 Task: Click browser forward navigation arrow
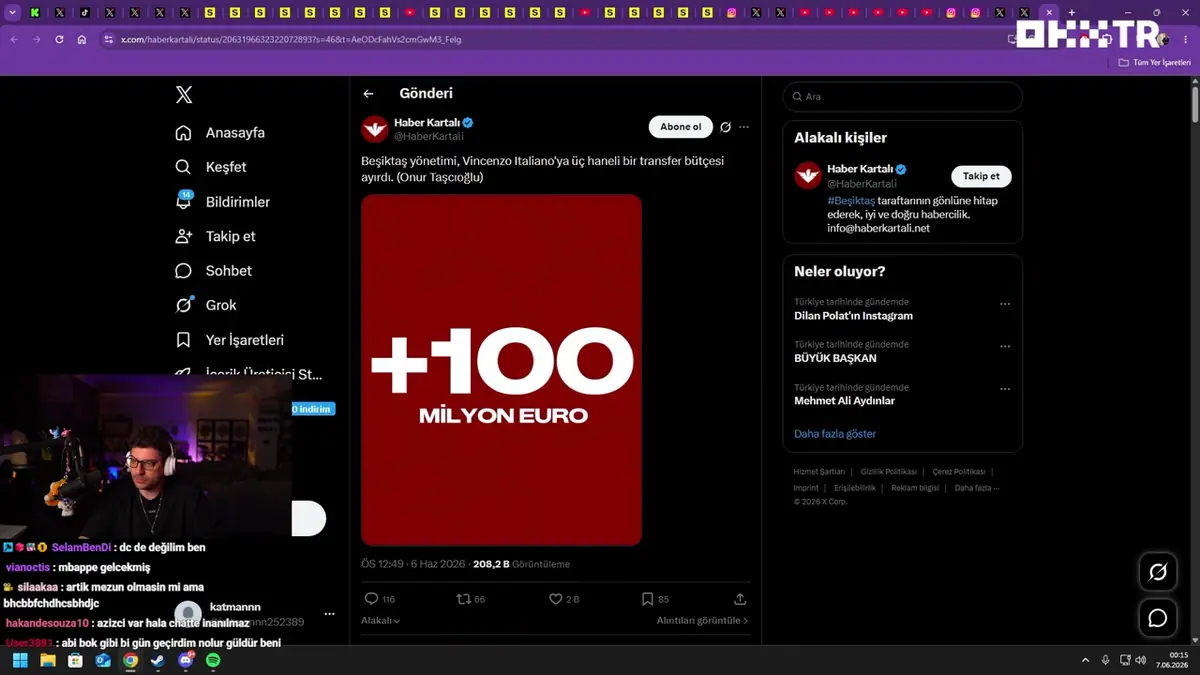(x=36, y=39)
